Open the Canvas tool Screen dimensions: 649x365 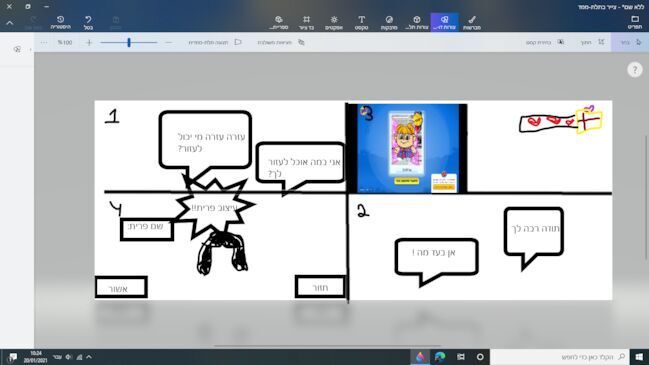(306, 22)
